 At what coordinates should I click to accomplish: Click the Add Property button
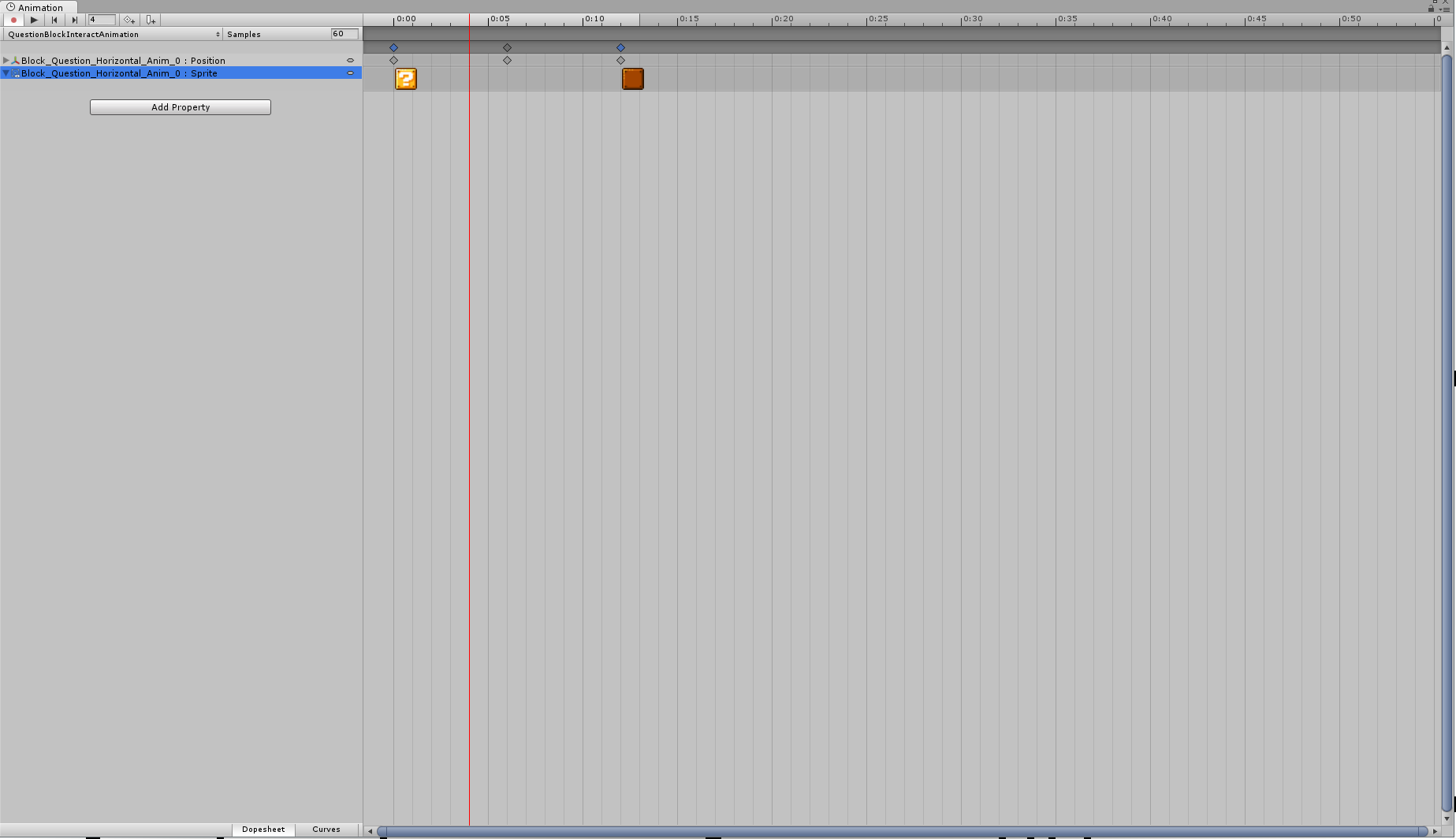pos(181,107)
